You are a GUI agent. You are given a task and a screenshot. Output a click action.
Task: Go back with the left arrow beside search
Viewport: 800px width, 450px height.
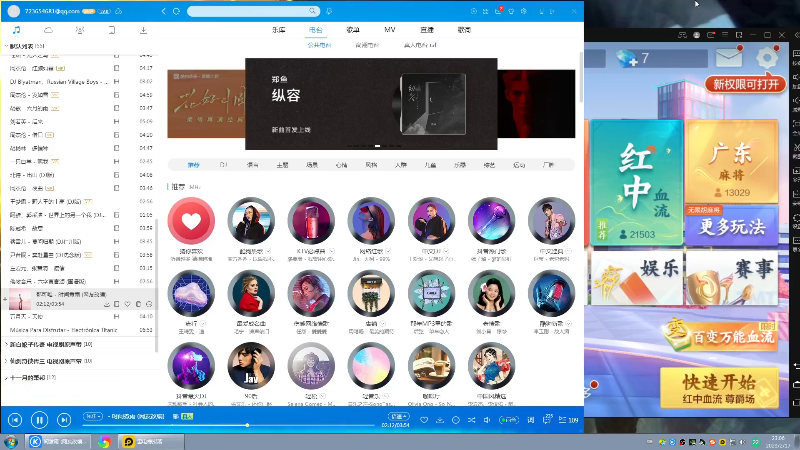(163, 11)
